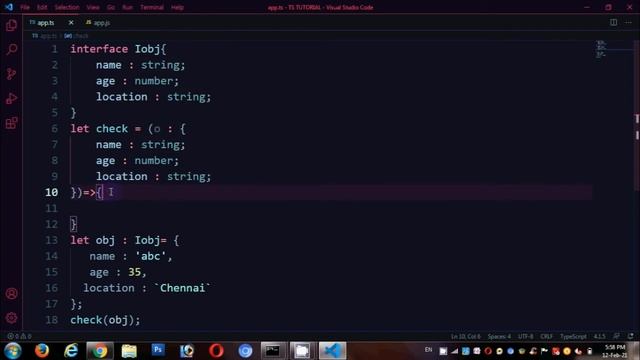Click the VS Code logo in title bar
The width and height of the screenshot is (640, 360).
click(9, 7)
